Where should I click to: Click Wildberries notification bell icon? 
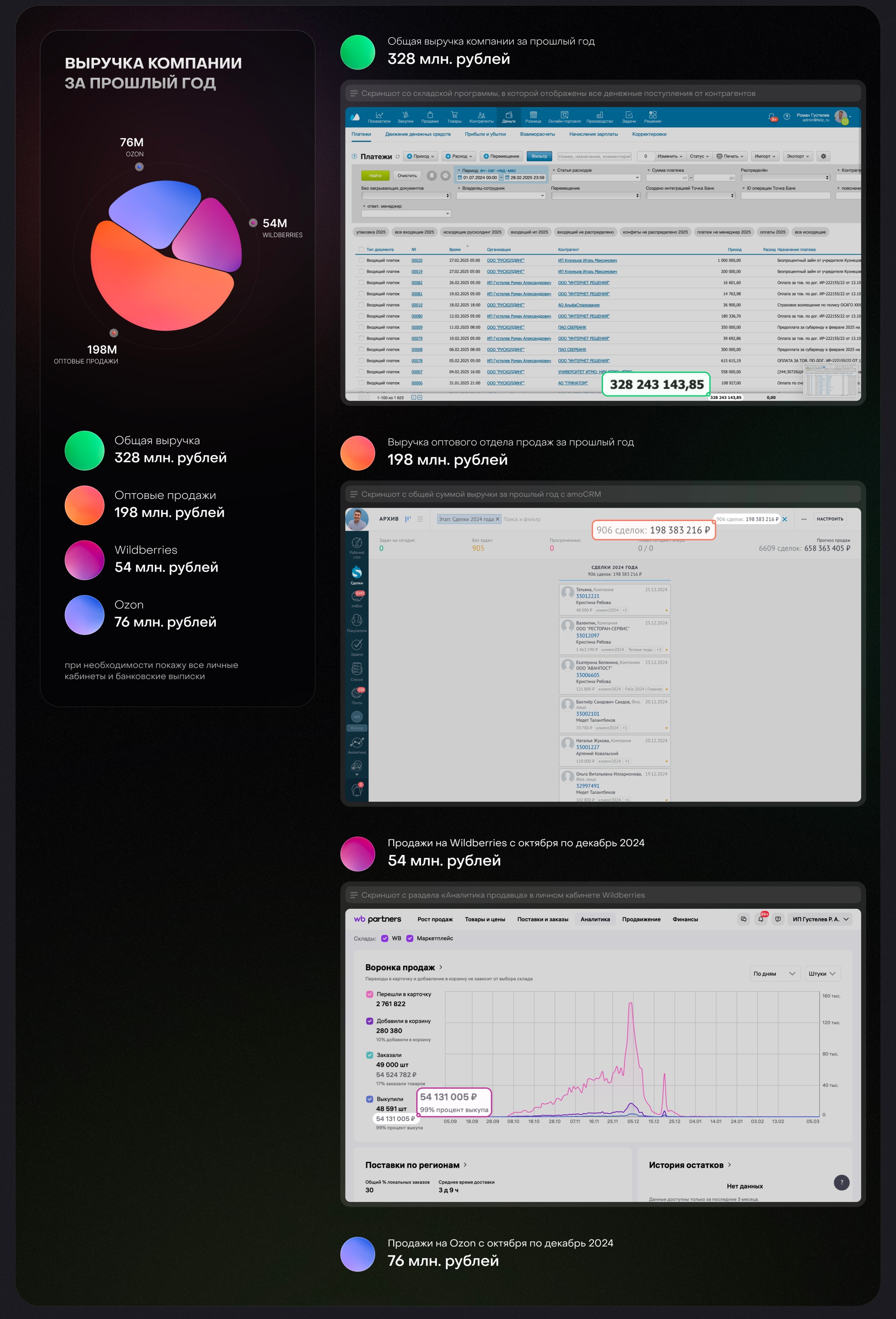761,919
